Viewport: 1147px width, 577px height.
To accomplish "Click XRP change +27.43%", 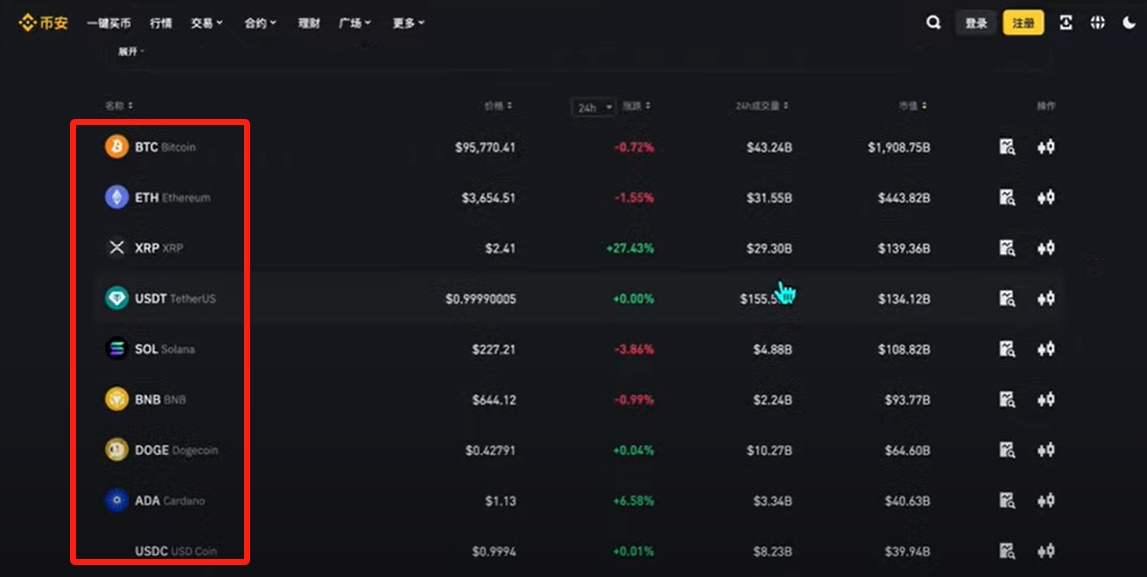I will (x=630, y=248).
